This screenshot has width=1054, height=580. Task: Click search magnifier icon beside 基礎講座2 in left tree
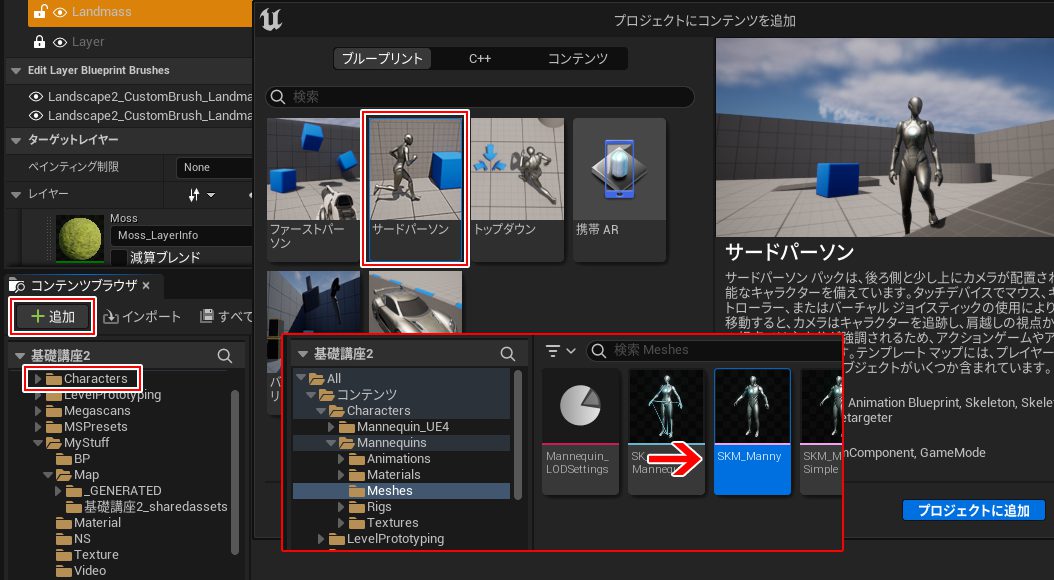(x=226, y=356)
